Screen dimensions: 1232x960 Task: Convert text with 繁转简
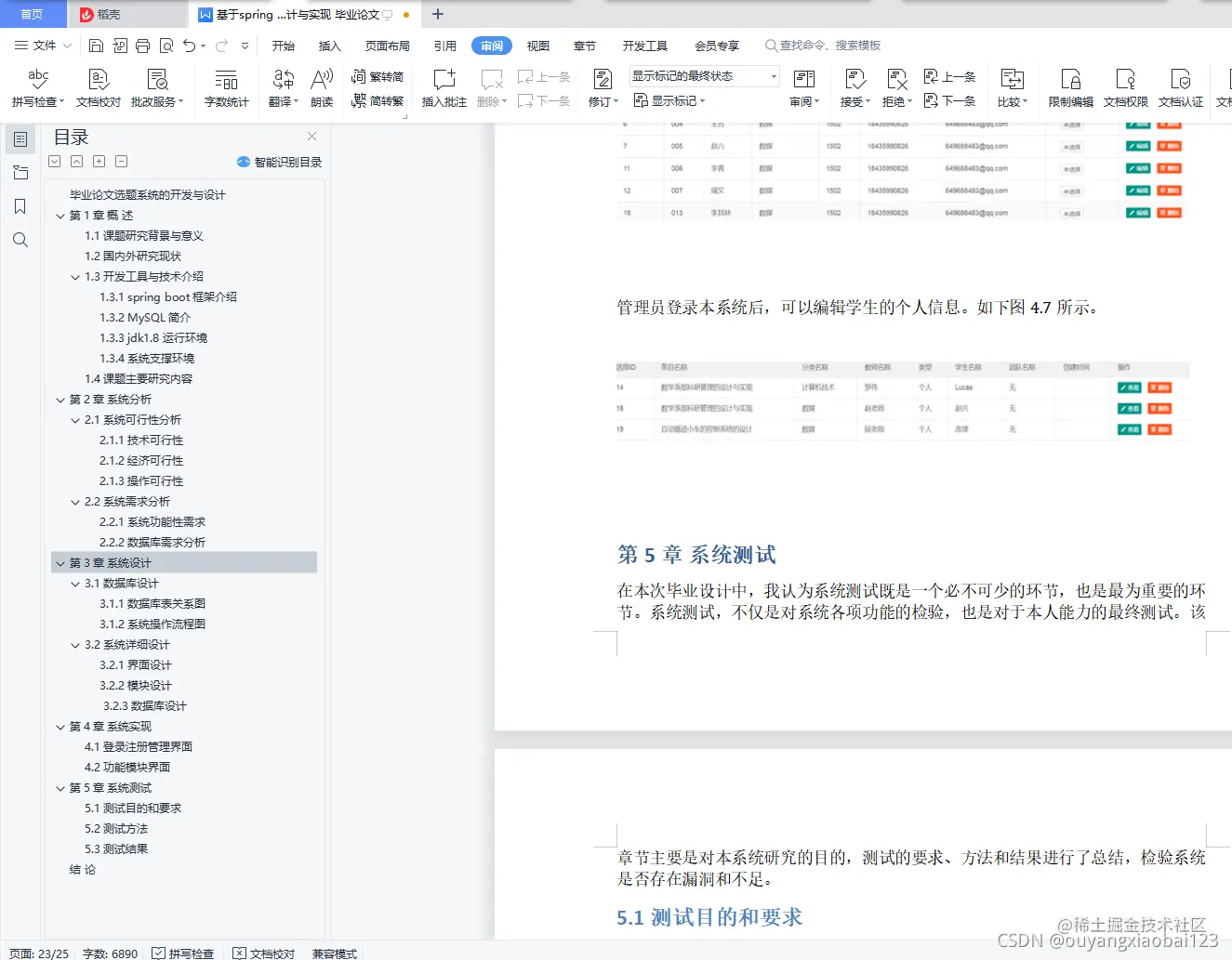[378, 77]
